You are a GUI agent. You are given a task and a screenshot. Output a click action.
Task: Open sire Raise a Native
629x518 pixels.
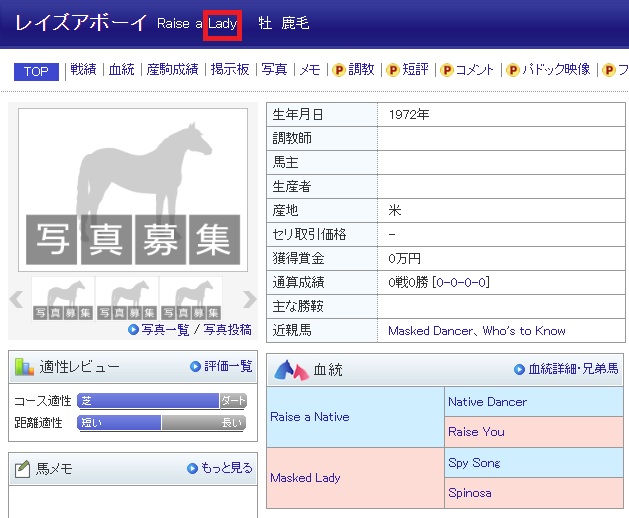(310, 417)
